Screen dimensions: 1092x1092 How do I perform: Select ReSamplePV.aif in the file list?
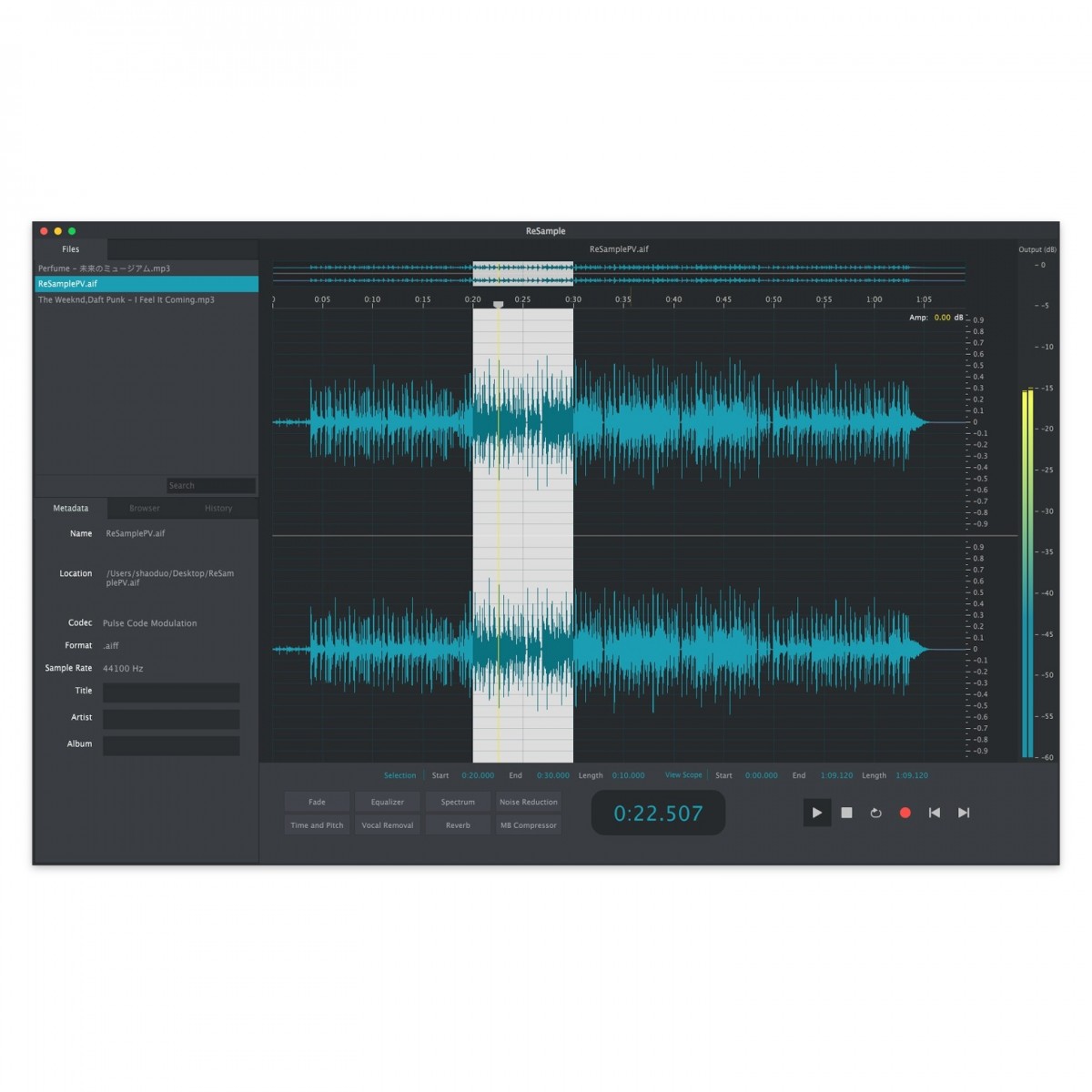(x=146, y=284)
